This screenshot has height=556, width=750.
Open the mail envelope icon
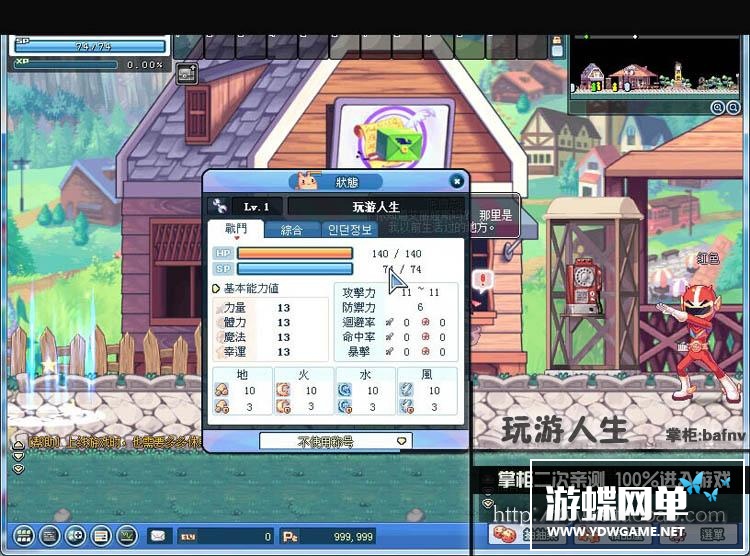click(x=158, y=536)
